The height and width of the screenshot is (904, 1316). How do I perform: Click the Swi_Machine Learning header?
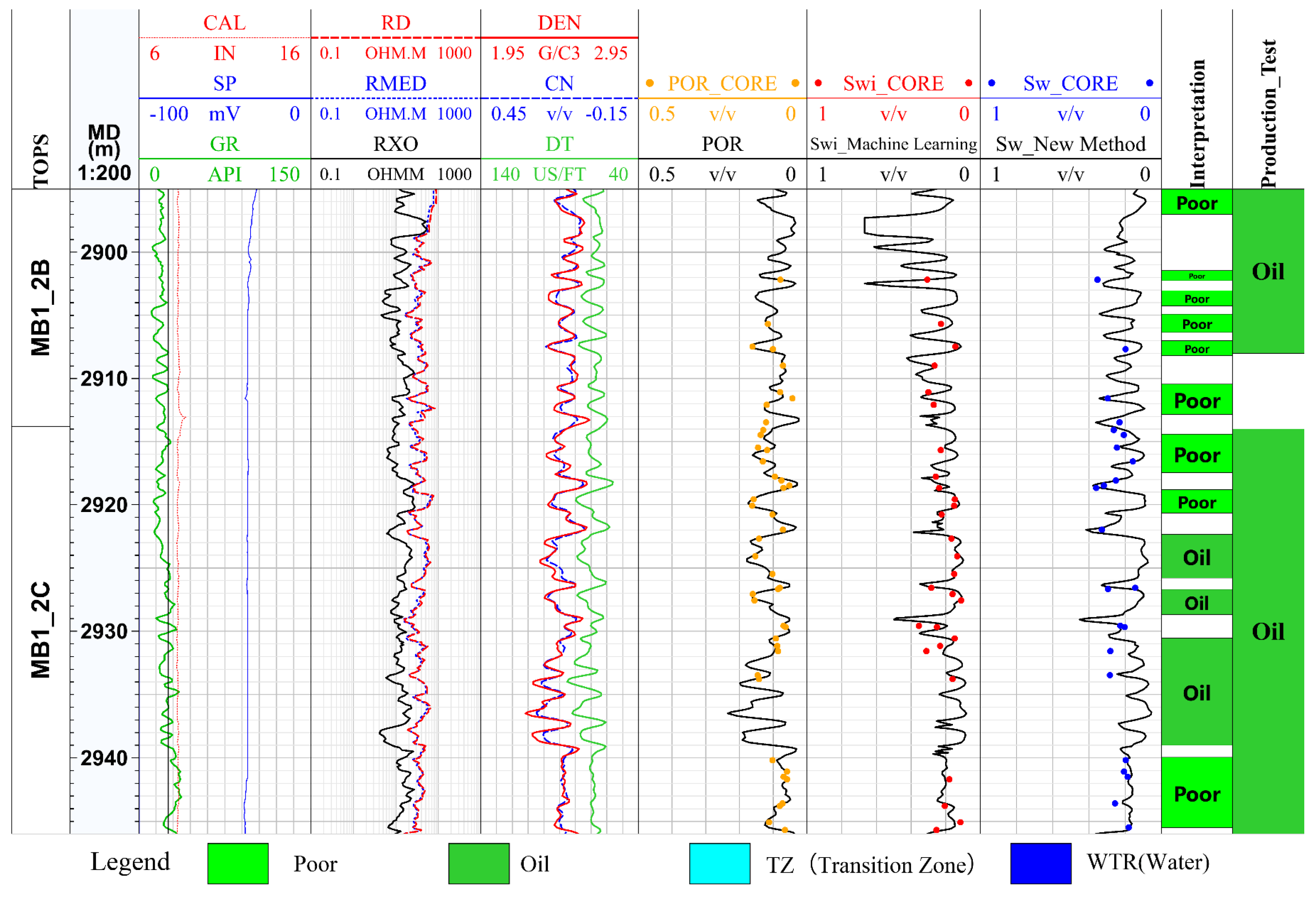(x=893, y=144)
